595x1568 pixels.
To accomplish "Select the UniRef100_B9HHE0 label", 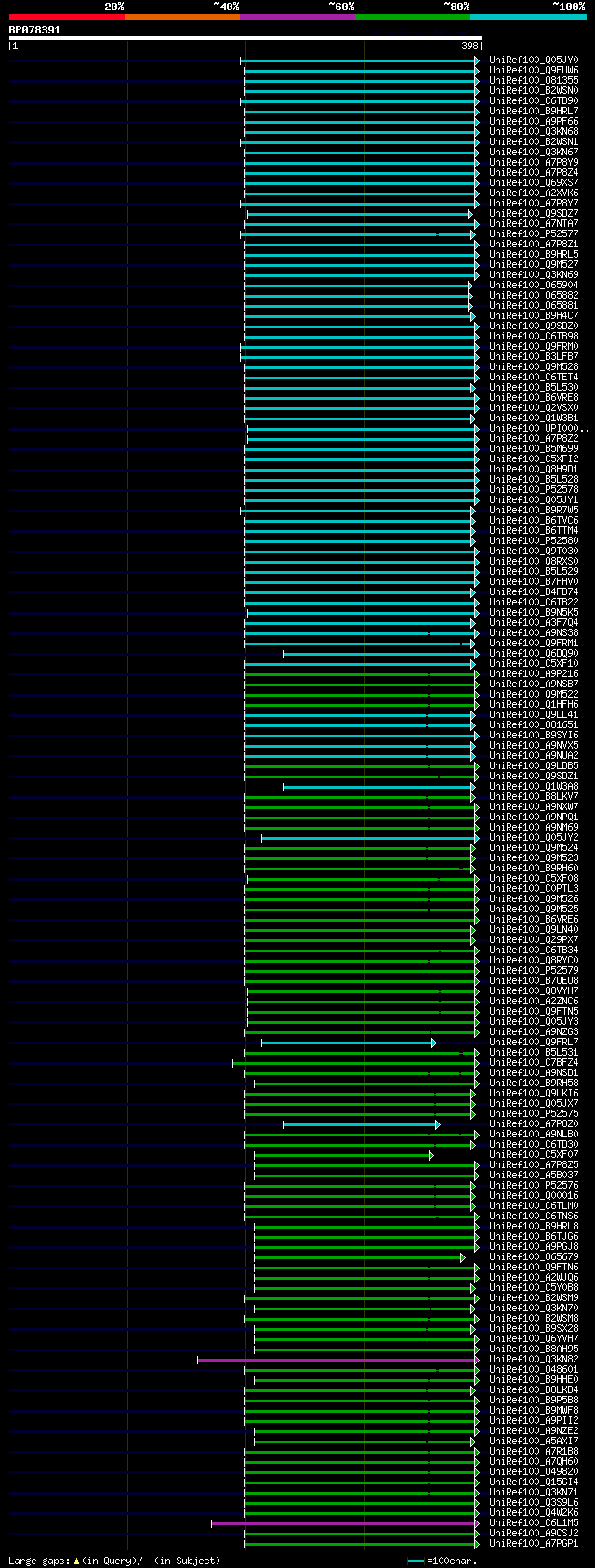I will (534, 1380).
